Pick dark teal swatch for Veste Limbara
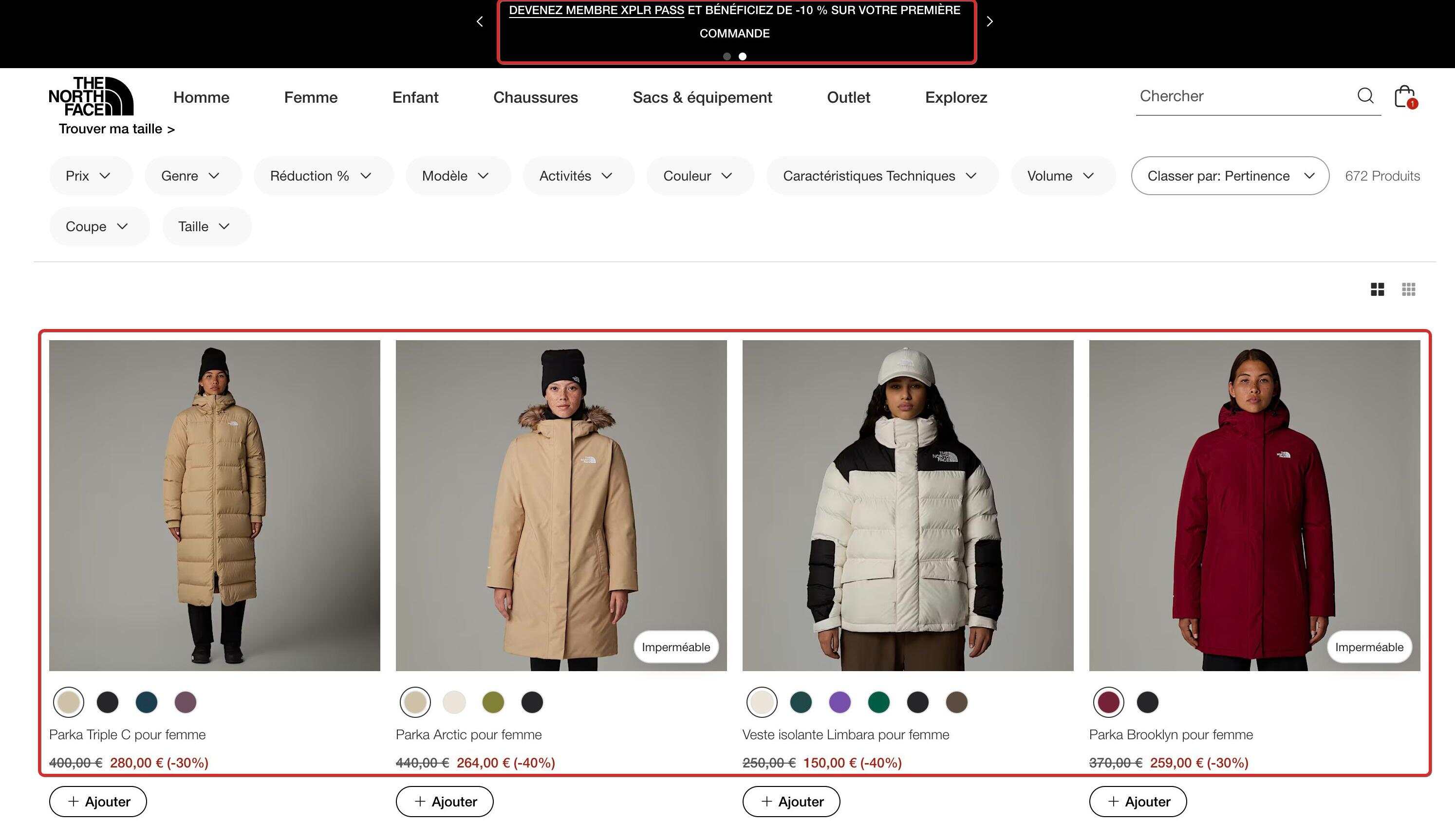Image resolution: width=1455 pixels, height=840 pixels. (801, 702)
